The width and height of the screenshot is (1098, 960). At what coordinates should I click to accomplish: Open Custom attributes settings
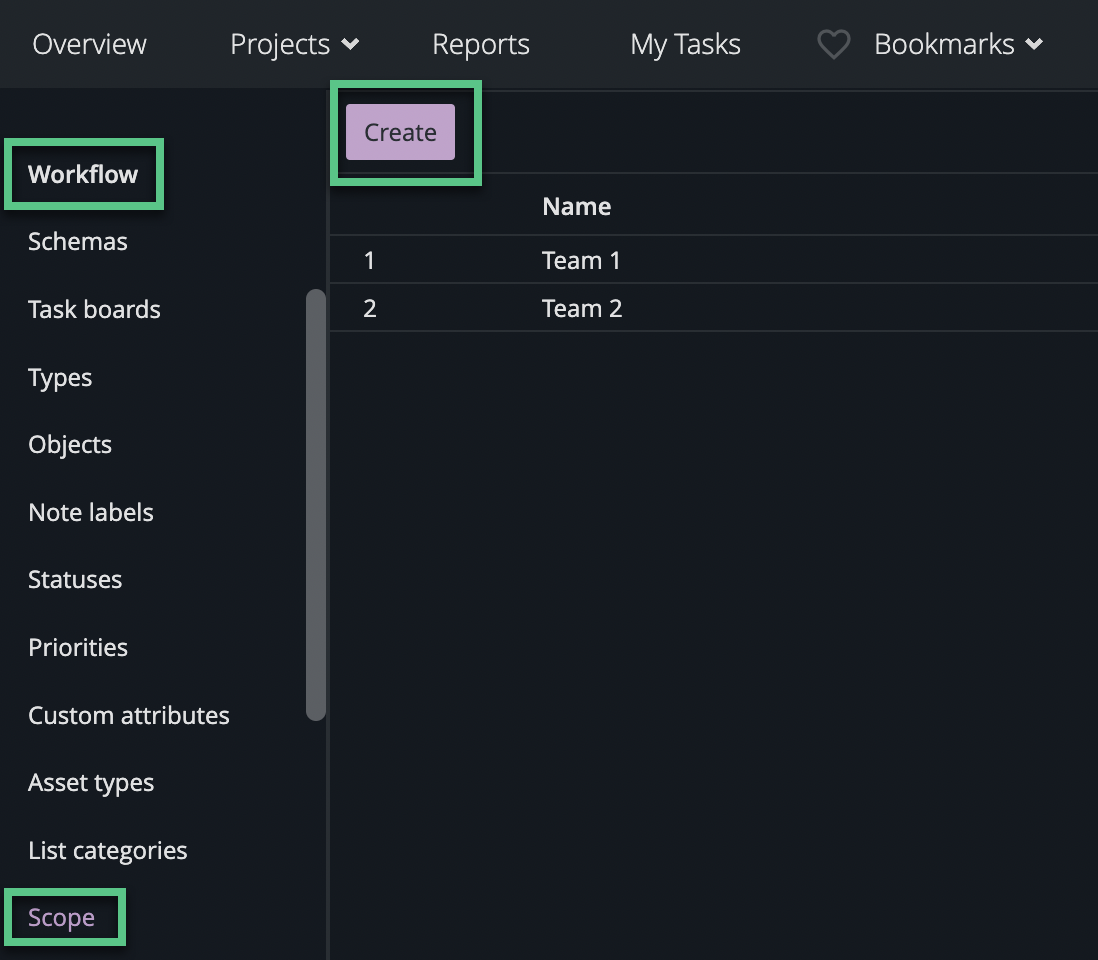(128, 715)
